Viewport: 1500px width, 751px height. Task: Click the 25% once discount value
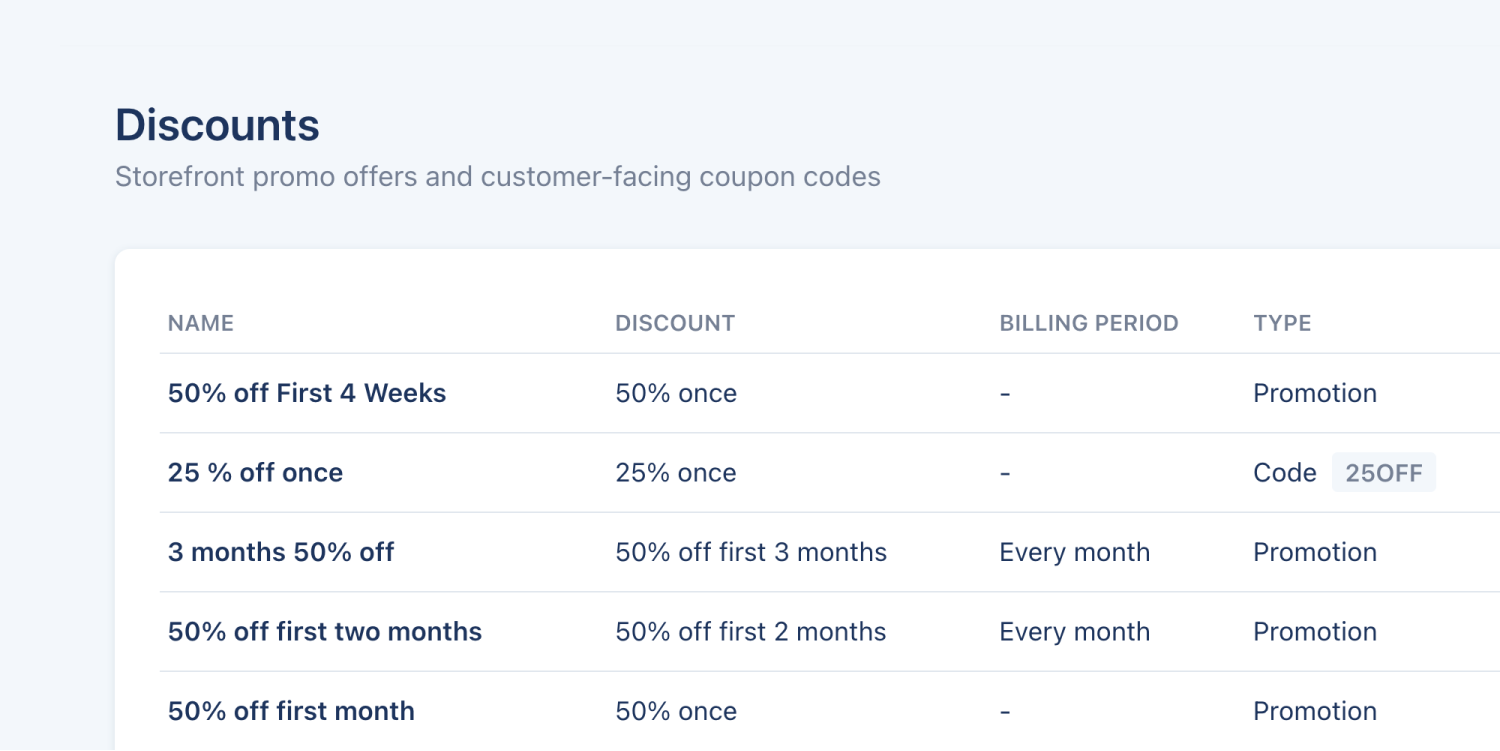(x=676, y=472)
